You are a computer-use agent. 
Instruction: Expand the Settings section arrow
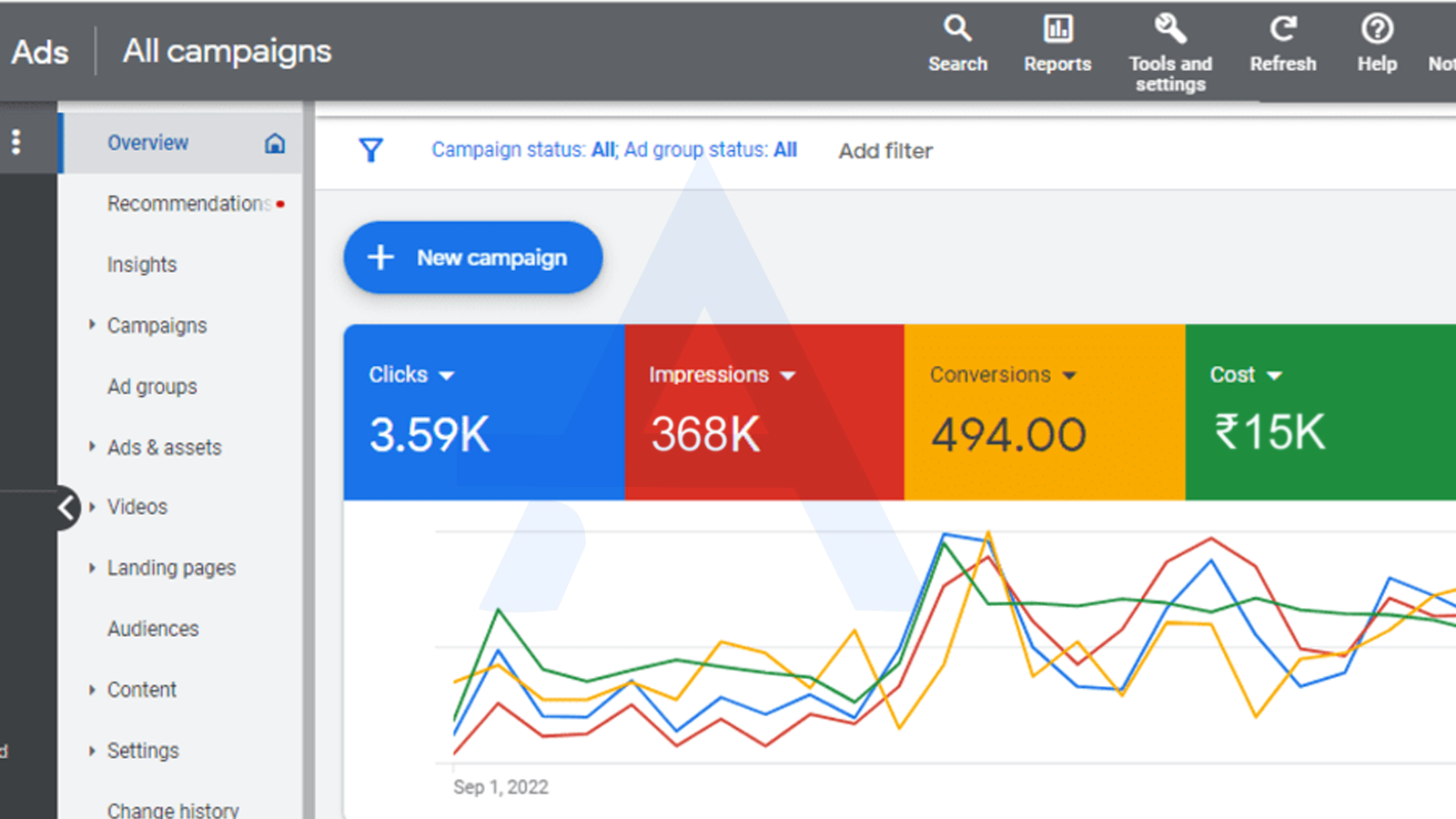click(92, 751)
